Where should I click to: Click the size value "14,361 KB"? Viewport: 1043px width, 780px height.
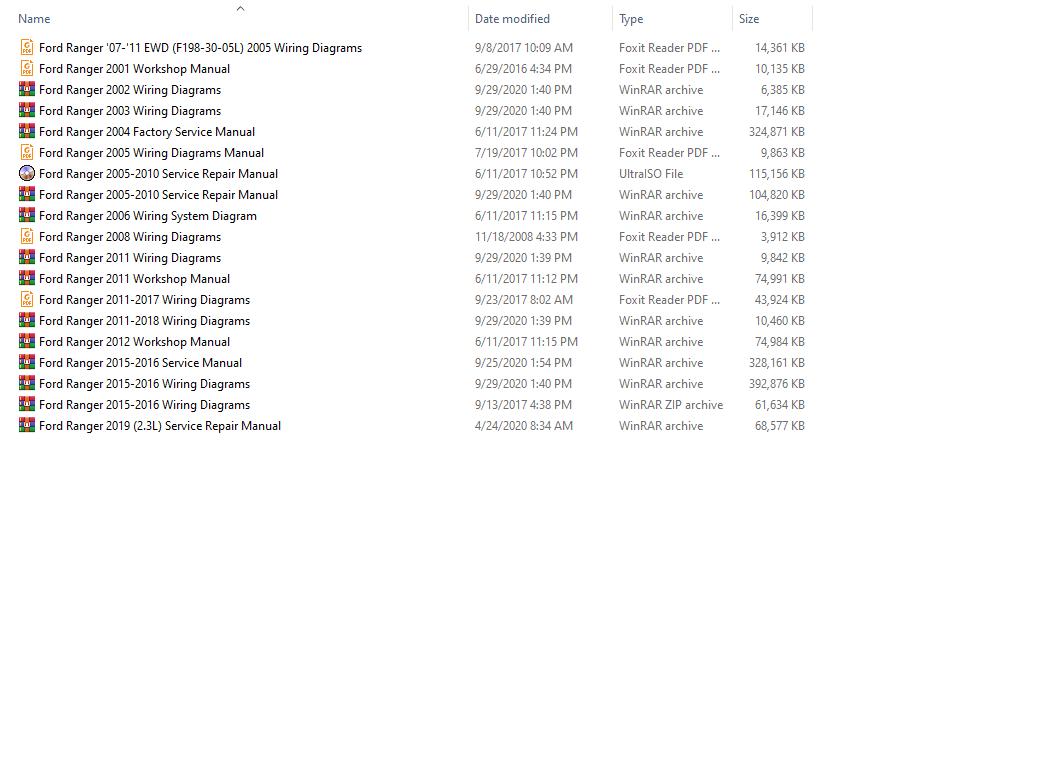(x=780, y=47)
